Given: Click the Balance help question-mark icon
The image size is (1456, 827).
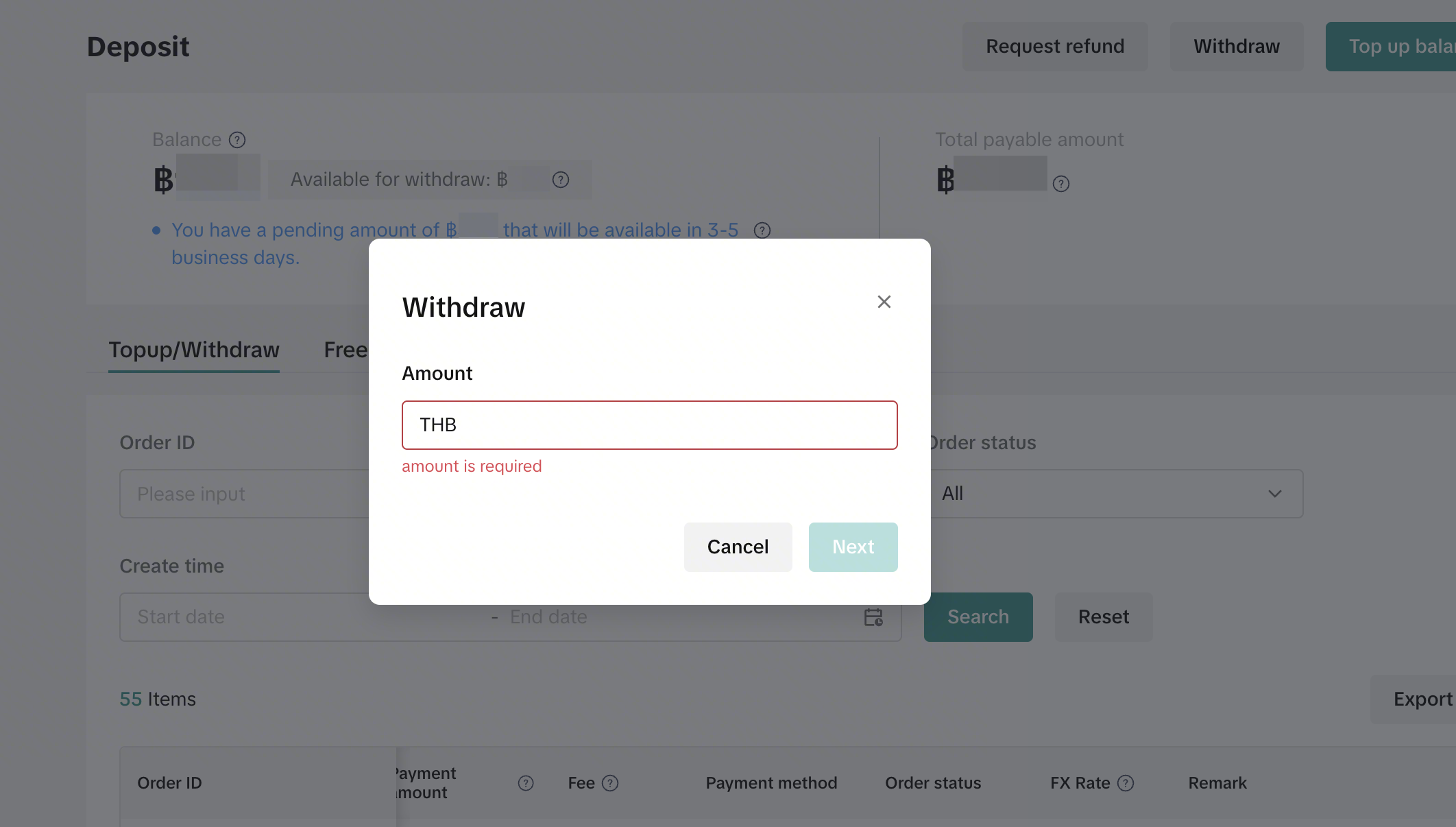Looking at the screenshot, I should pos(237,140).
